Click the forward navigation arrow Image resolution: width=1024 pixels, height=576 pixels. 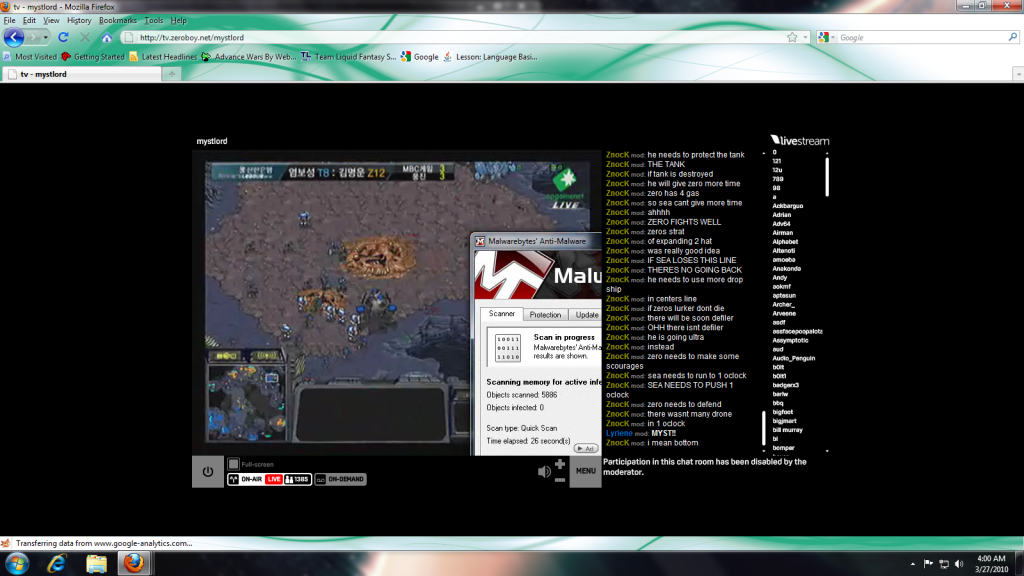click(33, 37)
